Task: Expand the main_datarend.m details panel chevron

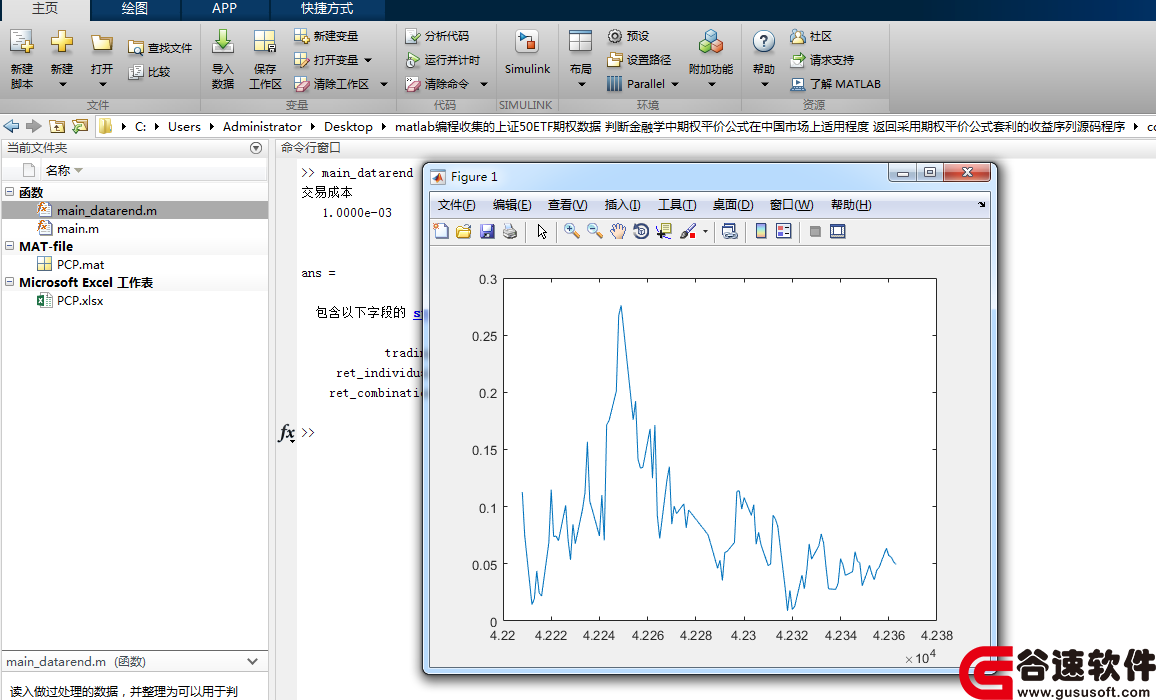Action: [253, 662]
